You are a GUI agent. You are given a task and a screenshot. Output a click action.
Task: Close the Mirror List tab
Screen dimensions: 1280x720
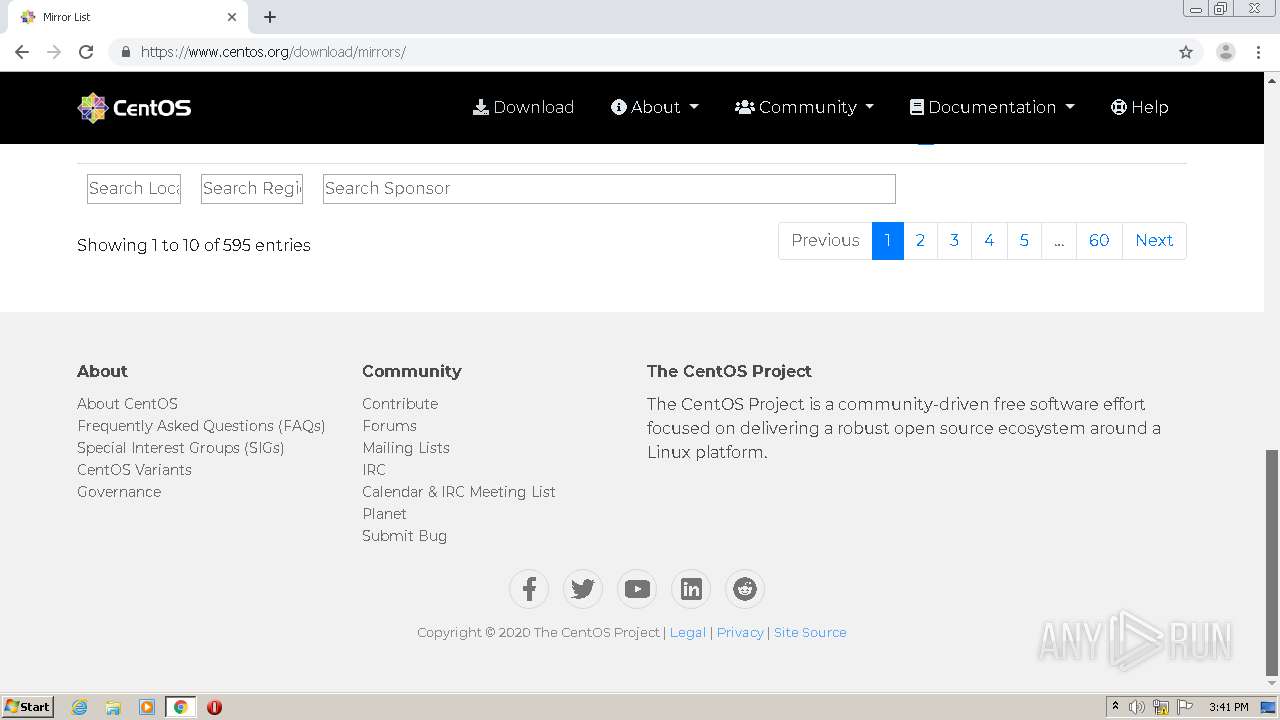[x=232, y=17]
